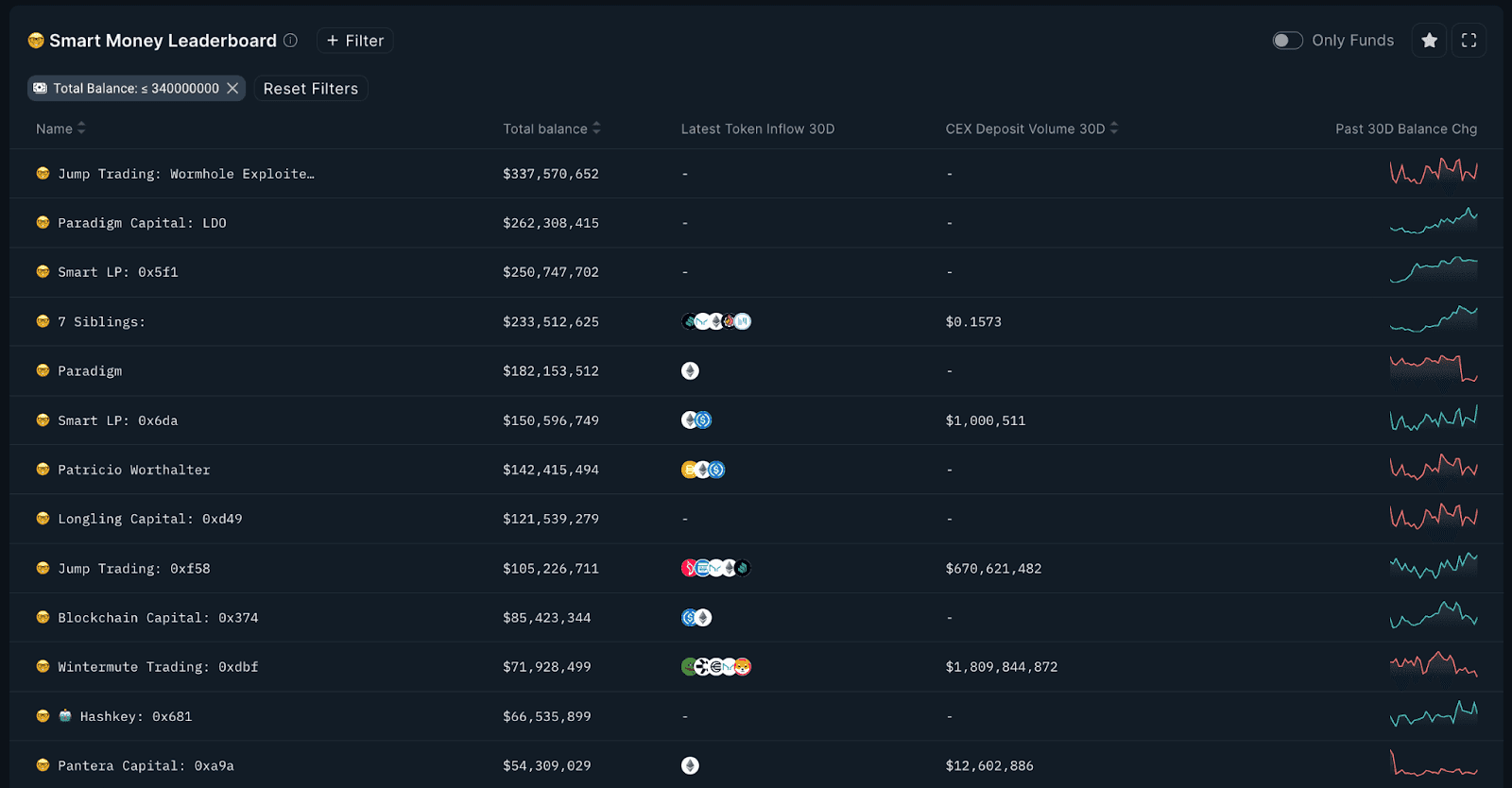
Task: Sort by CEX Deposit Volume 30D
Action: point(1032,128)
